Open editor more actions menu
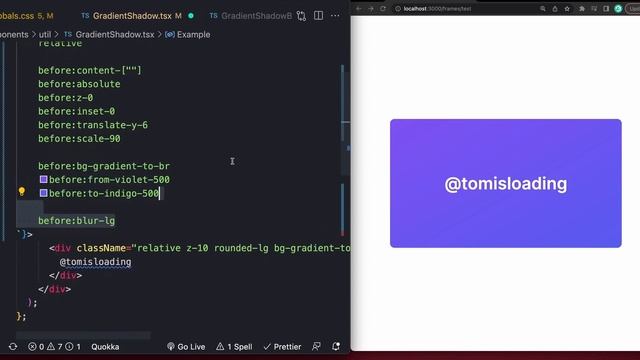Viewport: 640px width, 360px height. pyautogui.click(x=335, y=16)
